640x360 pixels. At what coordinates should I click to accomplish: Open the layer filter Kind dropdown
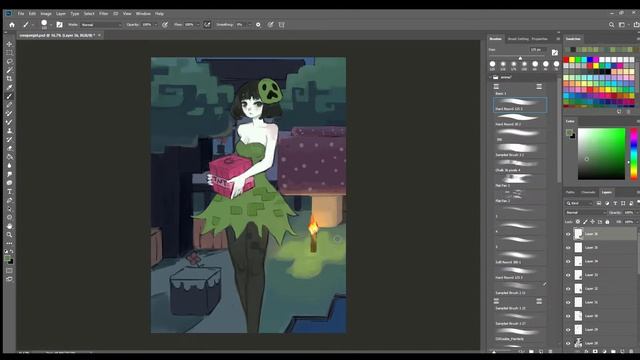click(x=579, y=203)
